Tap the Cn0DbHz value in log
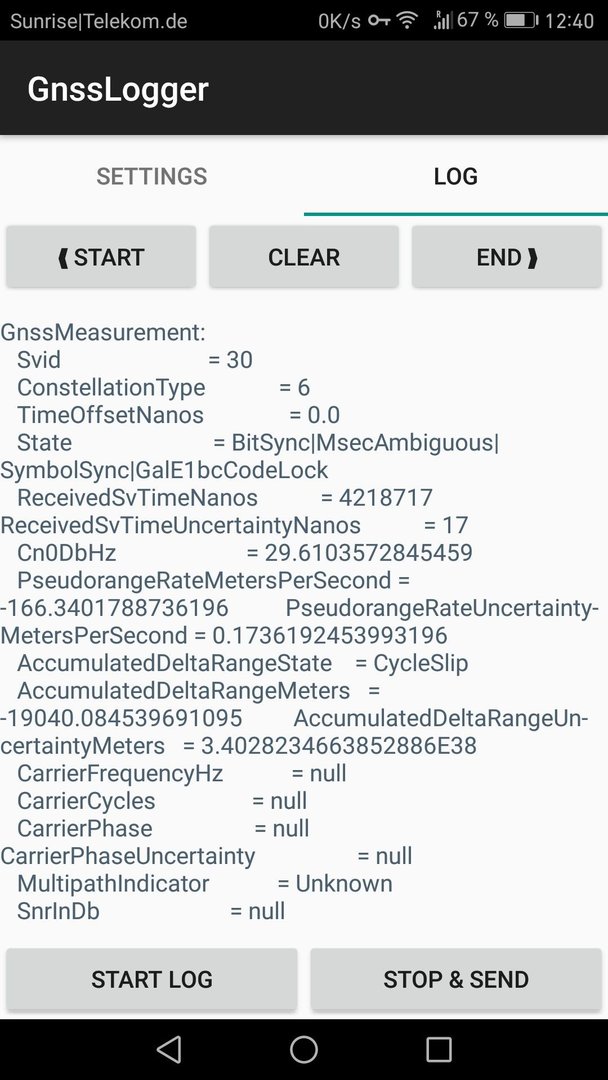Image resolution: width=608 pixels, height=1080 pixels. click(x=359, y=553)
